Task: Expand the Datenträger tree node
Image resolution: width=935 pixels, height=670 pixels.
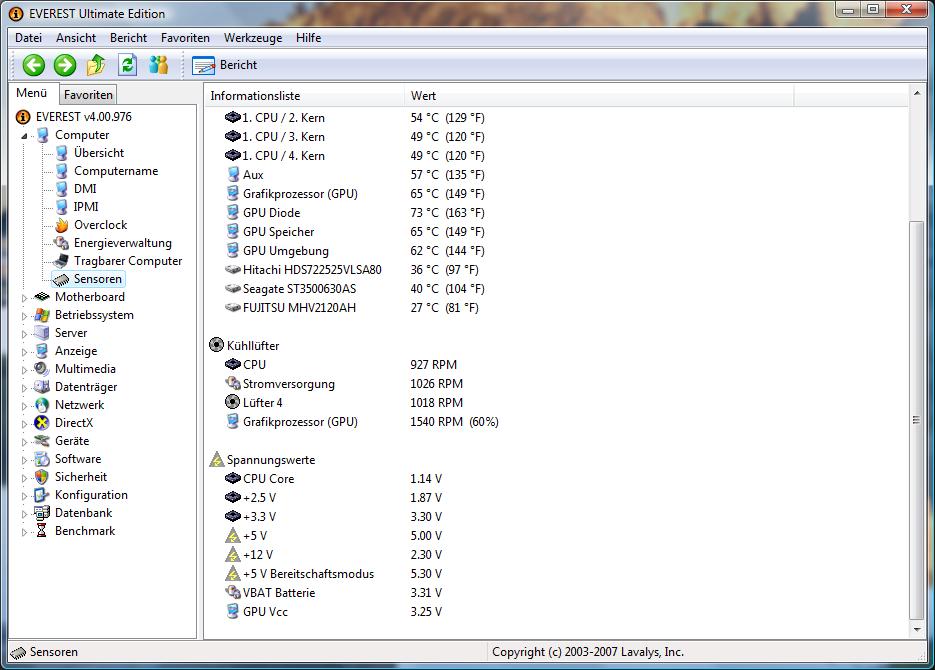Action: pyautogui.click(x=24, y=388)
